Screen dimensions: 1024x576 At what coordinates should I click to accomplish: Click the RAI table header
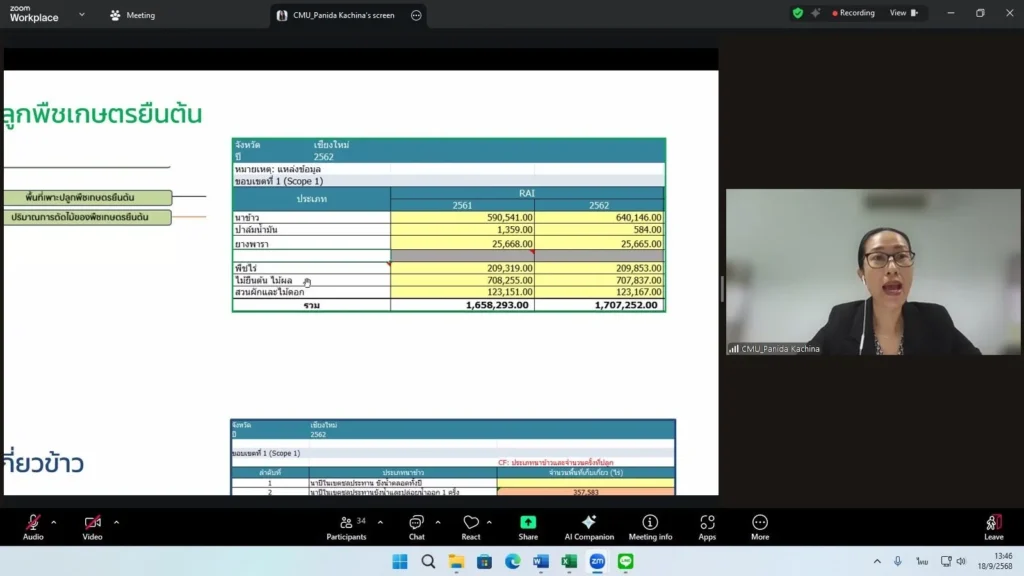[527, 193]
